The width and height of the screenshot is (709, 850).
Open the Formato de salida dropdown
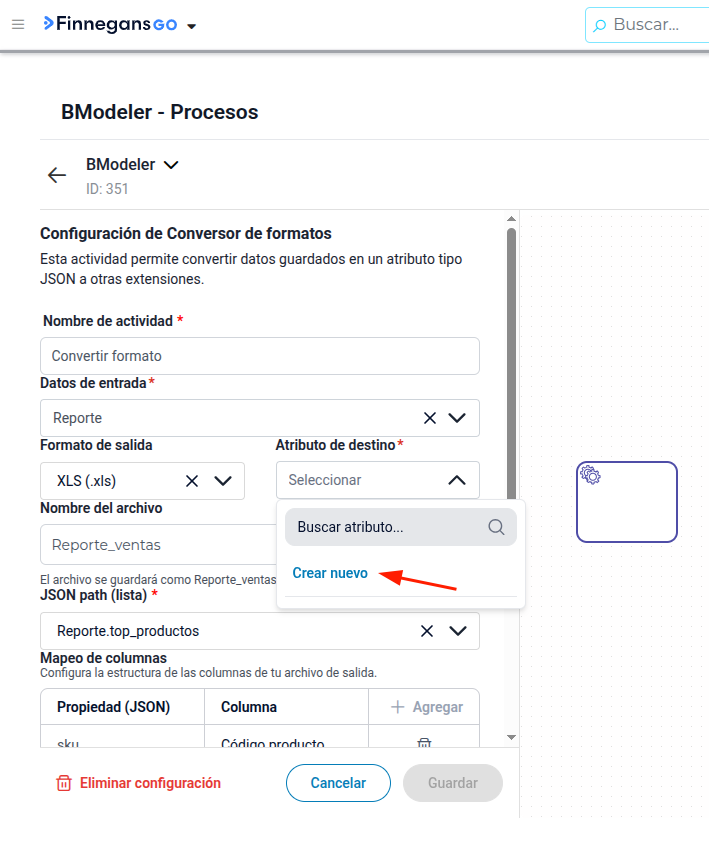(223, 481)
